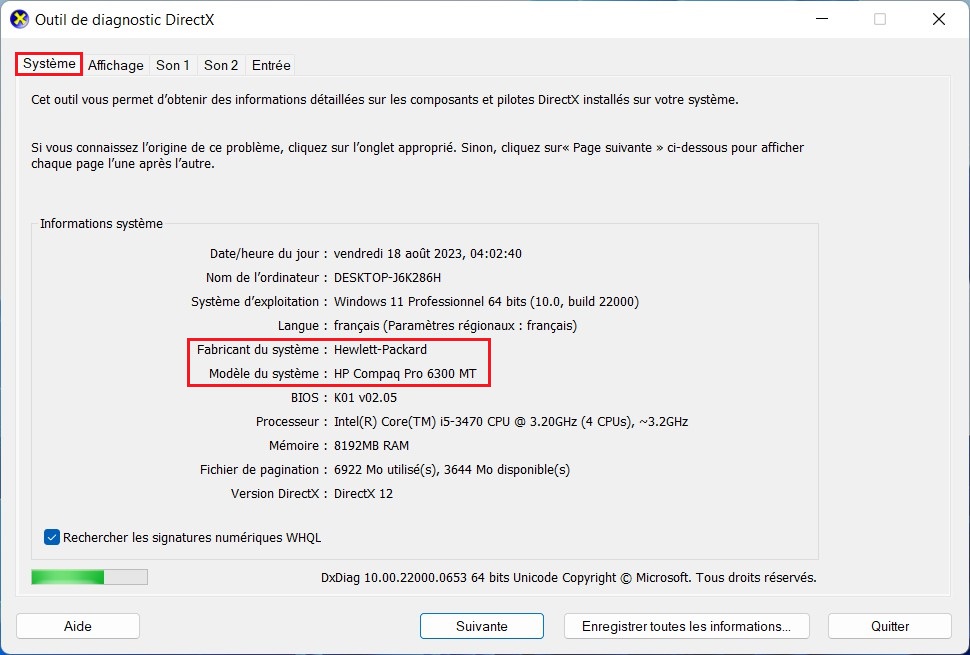
Task: Minimize the DirectX diagnostic window
Action: (822, 19)
